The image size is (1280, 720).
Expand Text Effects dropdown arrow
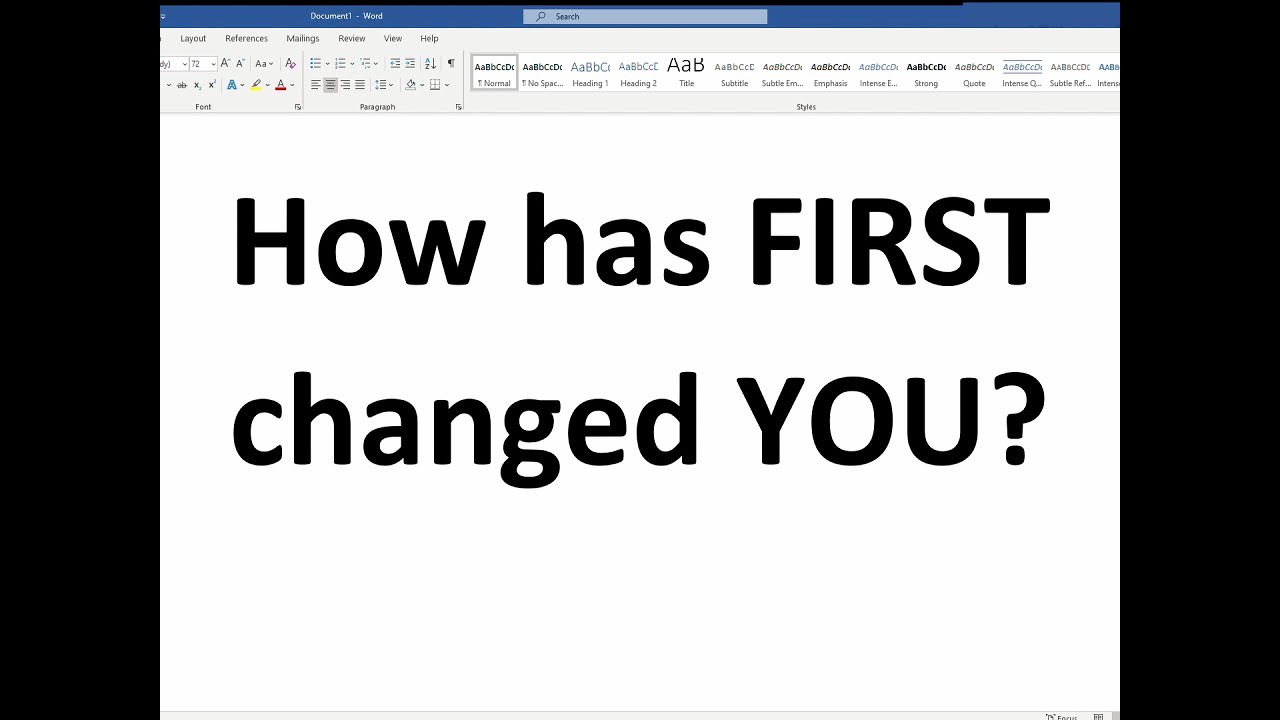click(242, 85)
